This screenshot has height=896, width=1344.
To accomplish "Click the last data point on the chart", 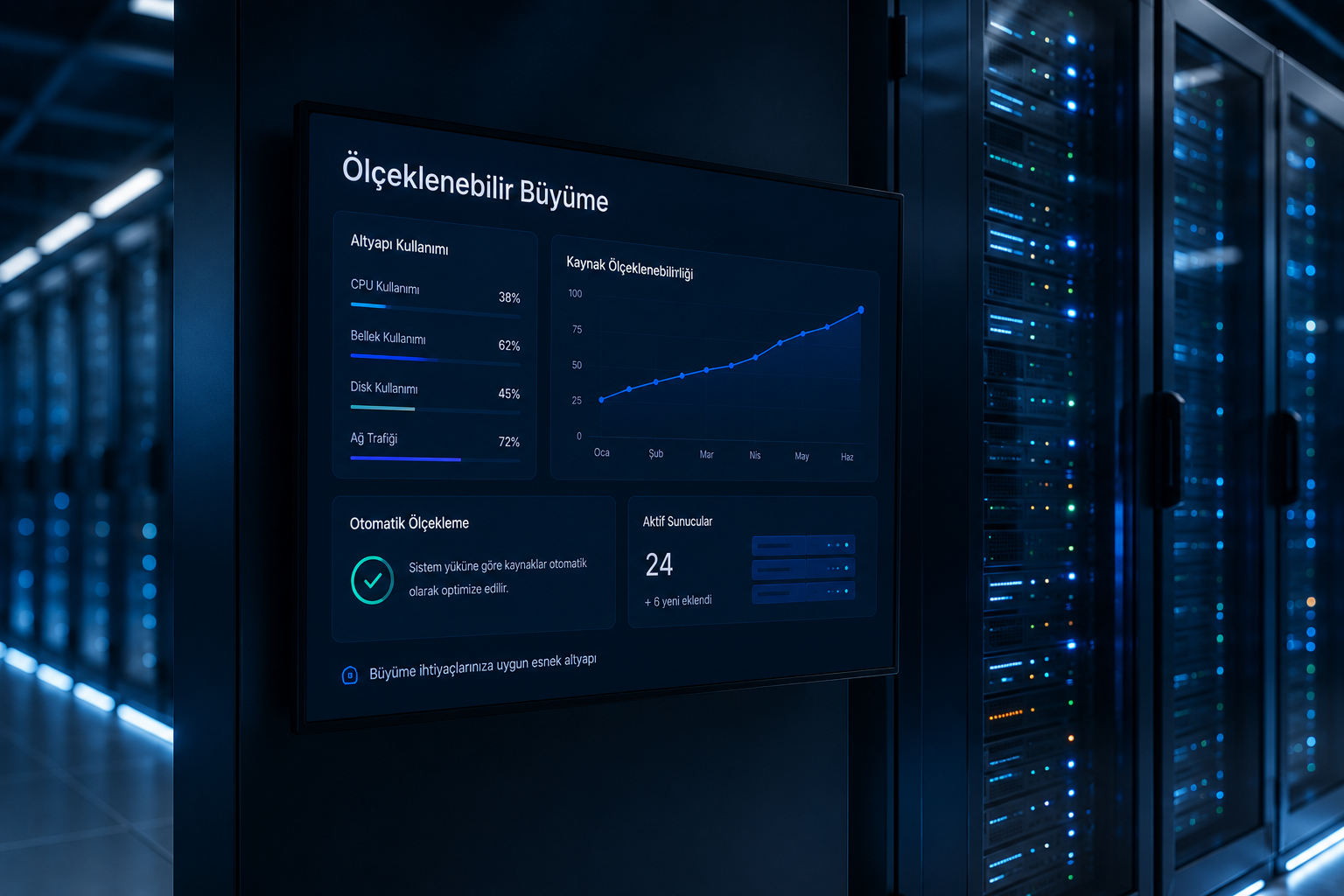I will tap(861, 310).
